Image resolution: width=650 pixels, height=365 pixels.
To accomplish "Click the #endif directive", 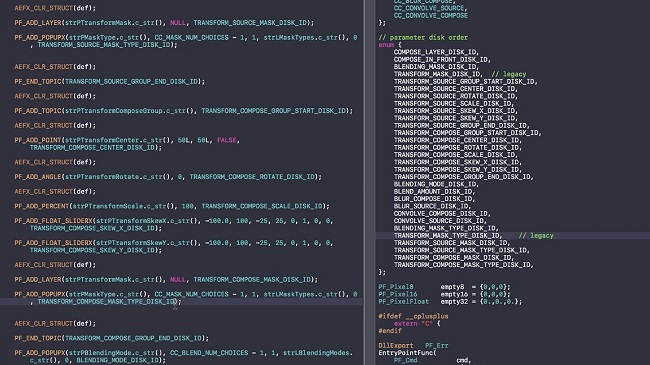I will pyautogui.click(x=390, y=331).
